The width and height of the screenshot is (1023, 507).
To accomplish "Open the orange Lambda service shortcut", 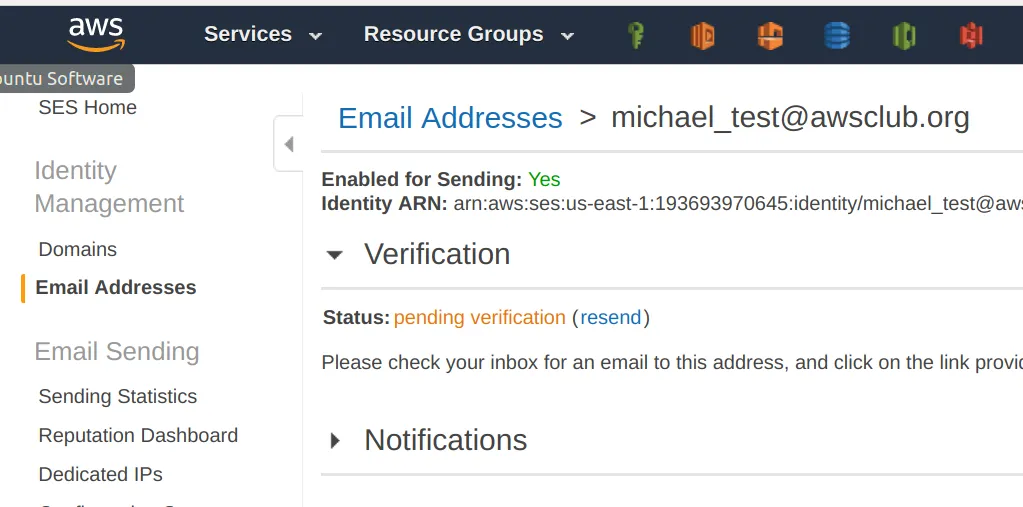I will pyautogui.click(x=703, y=35).
